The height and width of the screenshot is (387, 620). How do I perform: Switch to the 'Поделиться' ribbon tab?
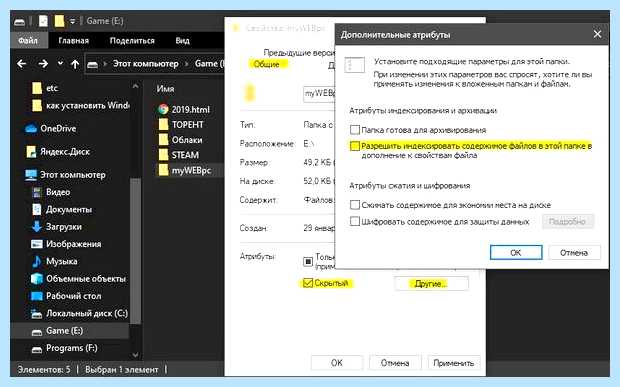132,40
